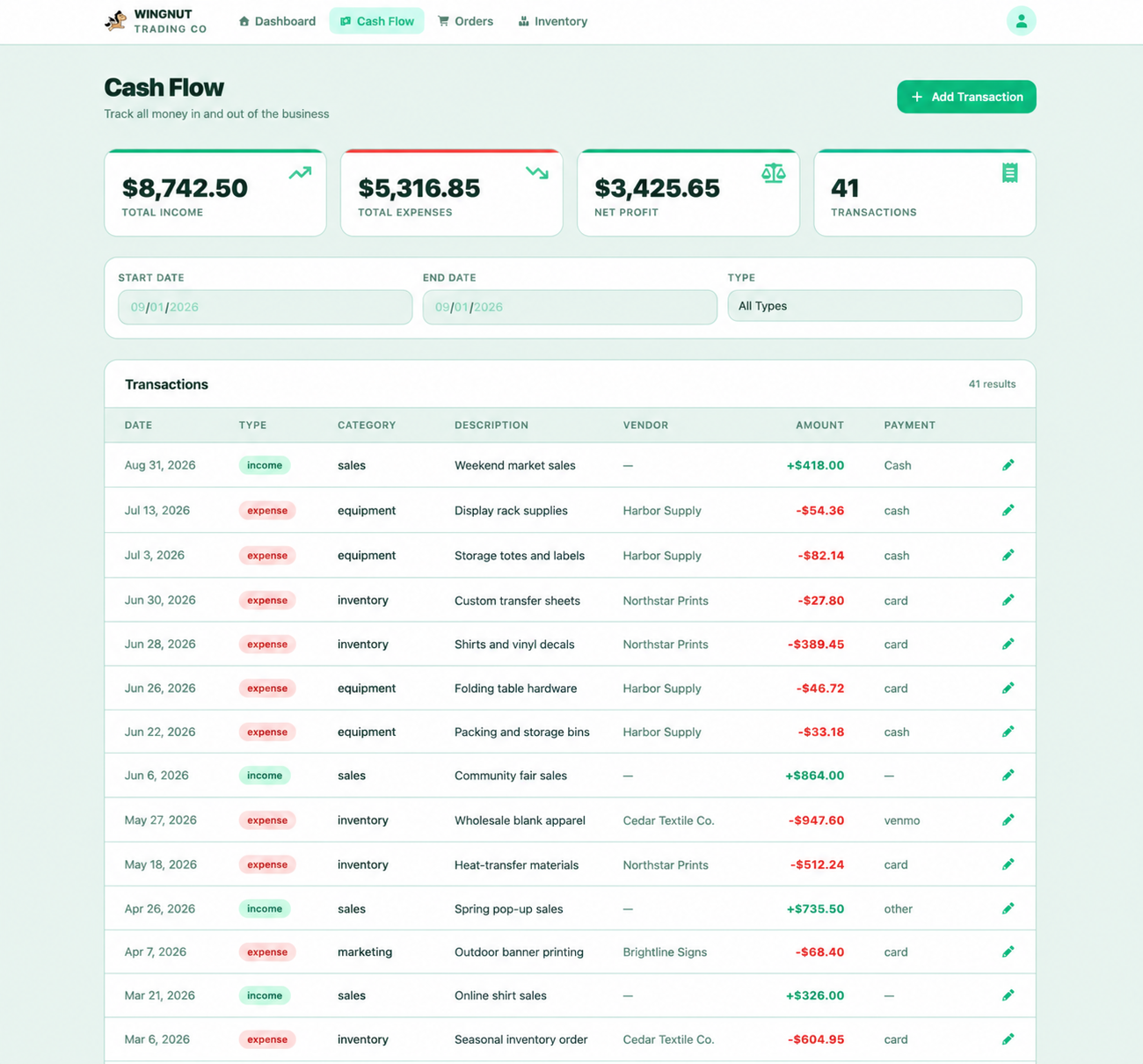Open the Type filter dropdown
The height and width of the screenshot is (1064, 1143).
(x=875, y=306)
